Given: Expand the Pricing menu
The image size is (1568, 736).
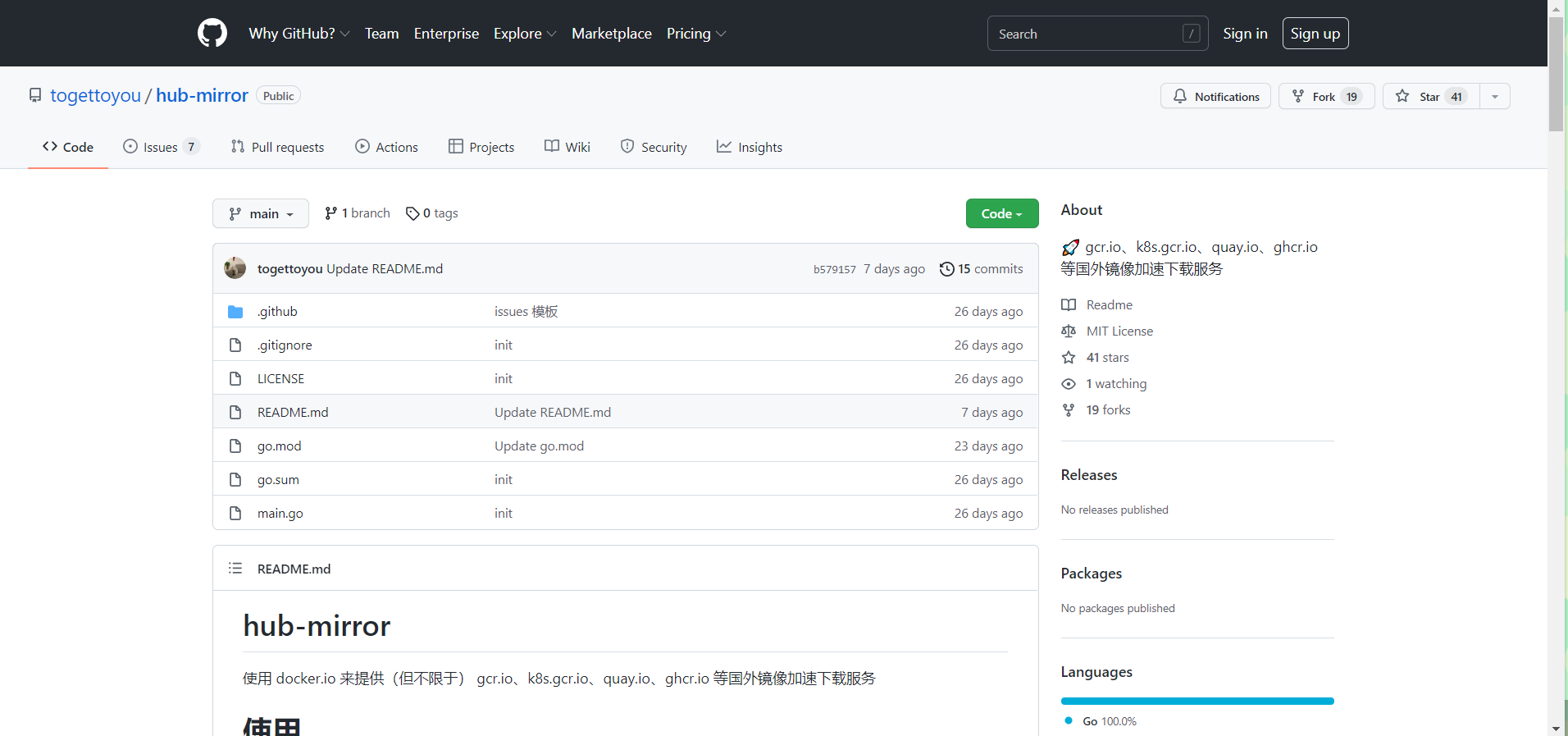Looking at the screenshot, I should (696, 34).
